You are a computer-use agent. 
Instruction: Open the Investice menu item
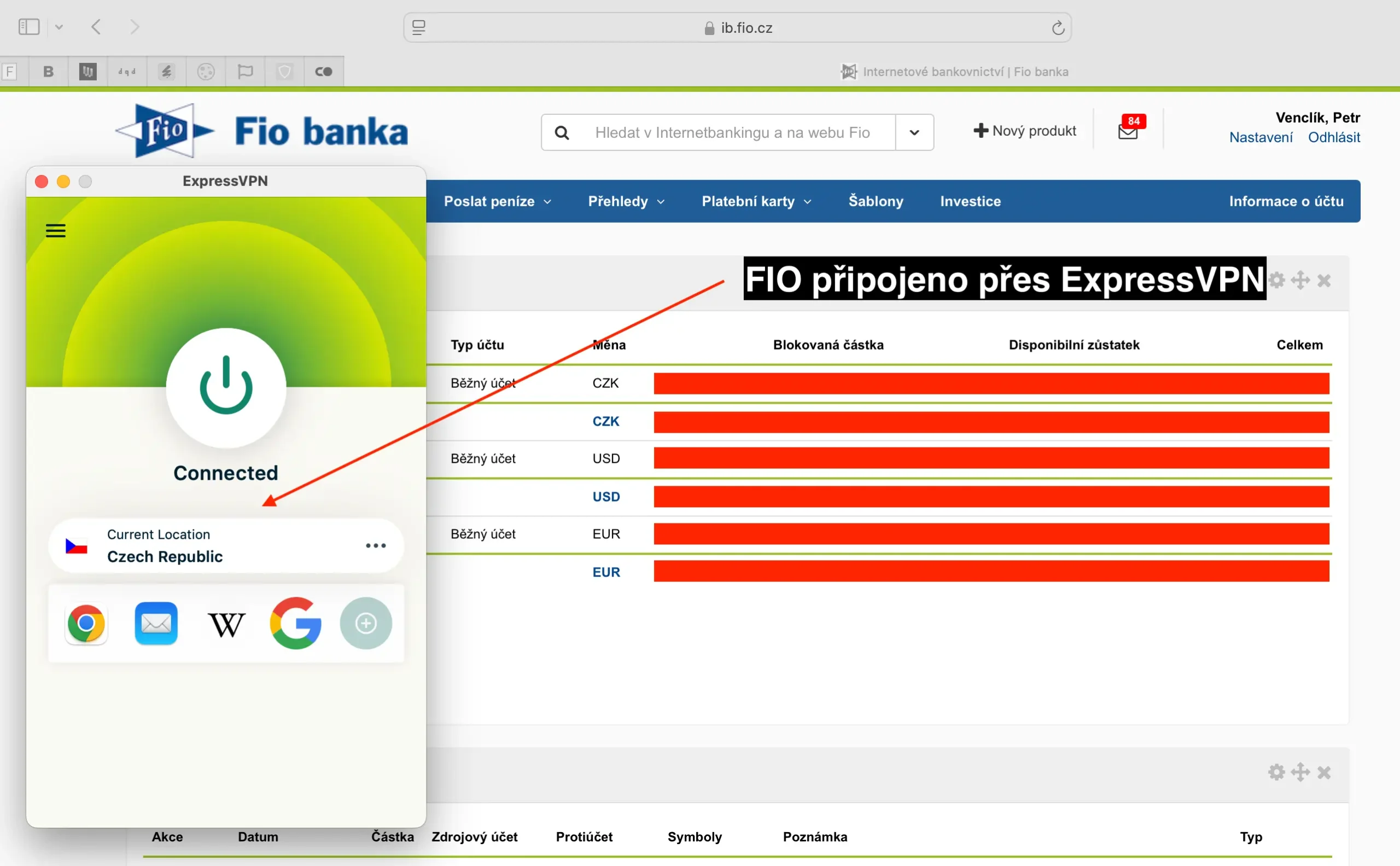click(x=970, y=202)
